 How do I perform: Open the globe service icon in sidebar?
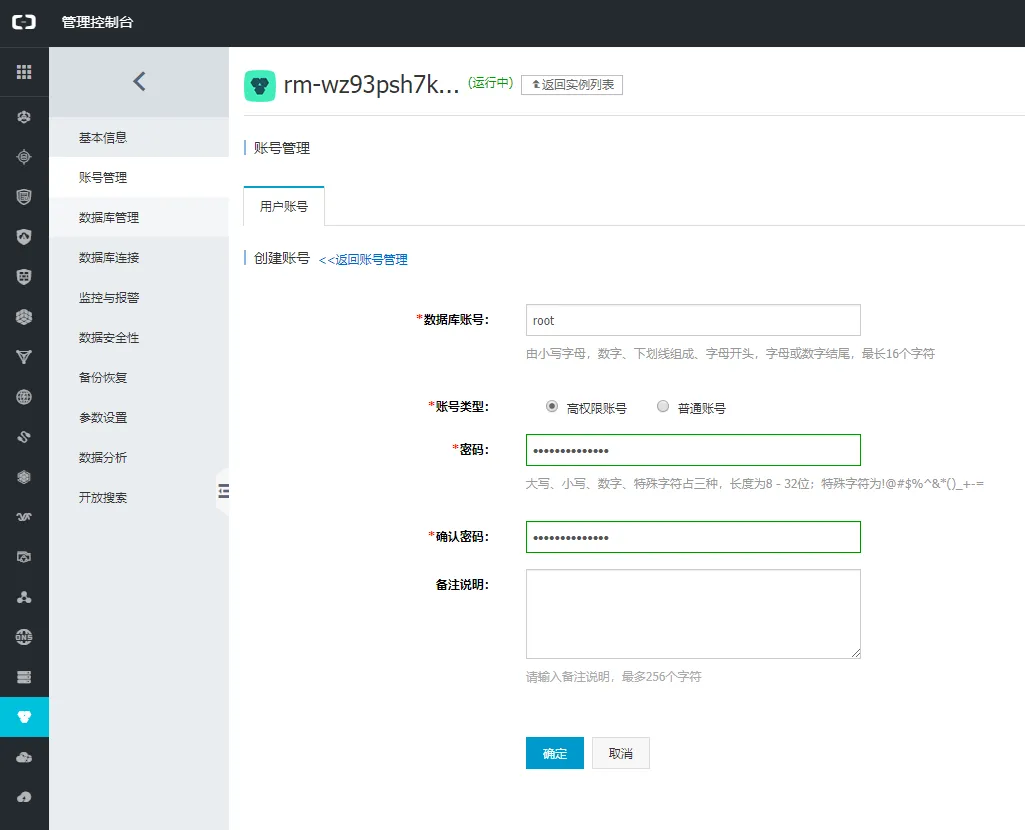[x=24, y=397]
